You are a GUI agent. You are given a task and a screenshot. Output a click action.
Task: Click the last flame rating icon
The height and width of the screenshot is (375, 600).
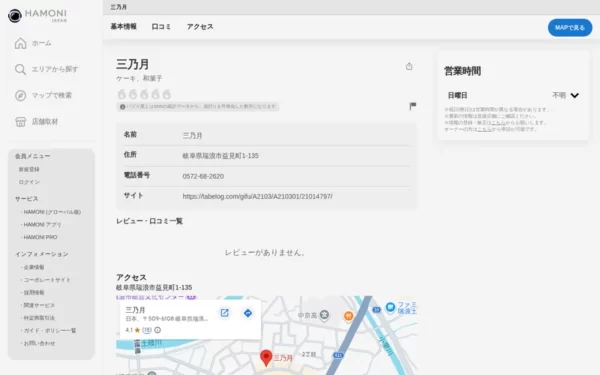(x=166, y=94)
